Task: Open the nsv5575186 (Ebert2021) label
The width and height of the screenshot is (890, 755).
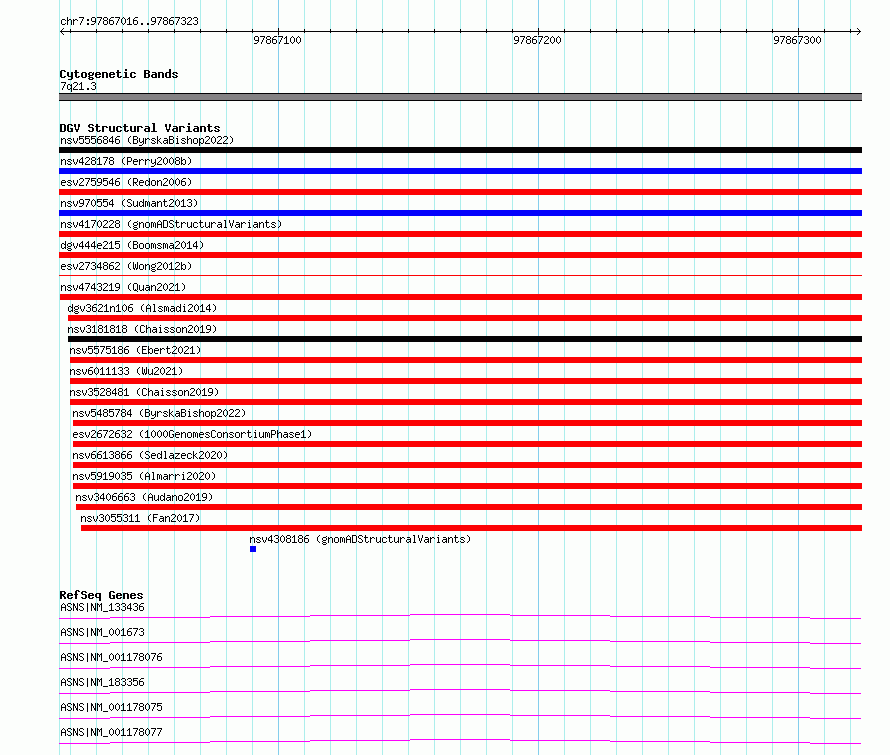Action: [x=135, y=350]
